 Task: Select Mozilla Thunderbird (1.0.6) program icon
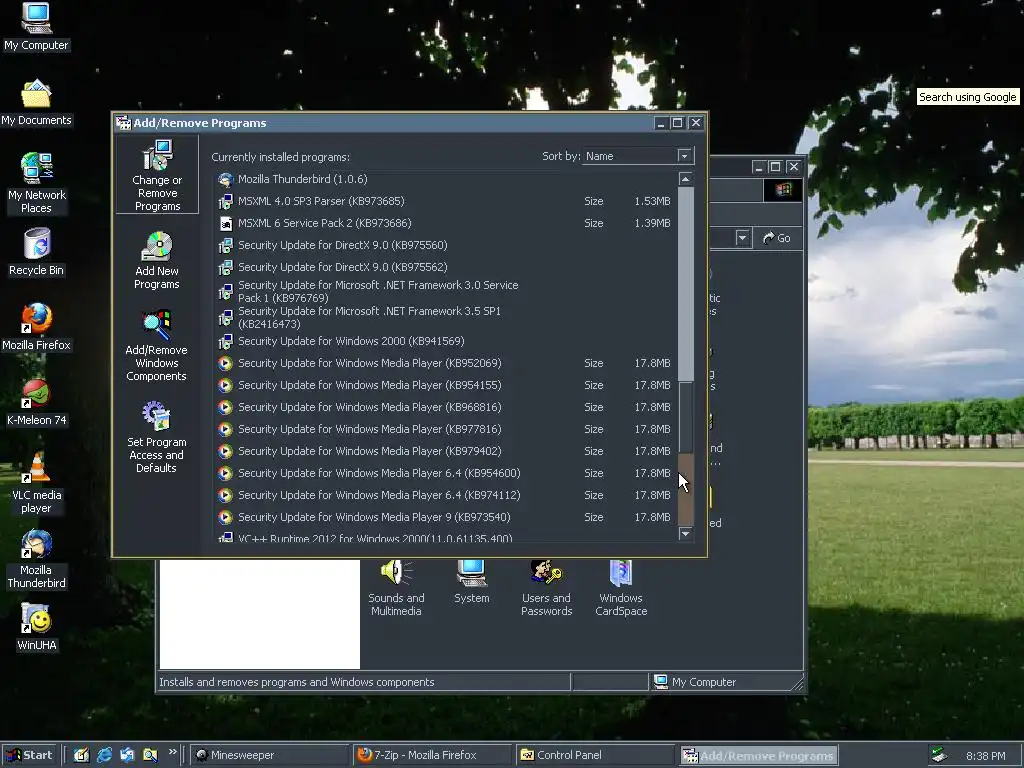(x=225, y=180)
